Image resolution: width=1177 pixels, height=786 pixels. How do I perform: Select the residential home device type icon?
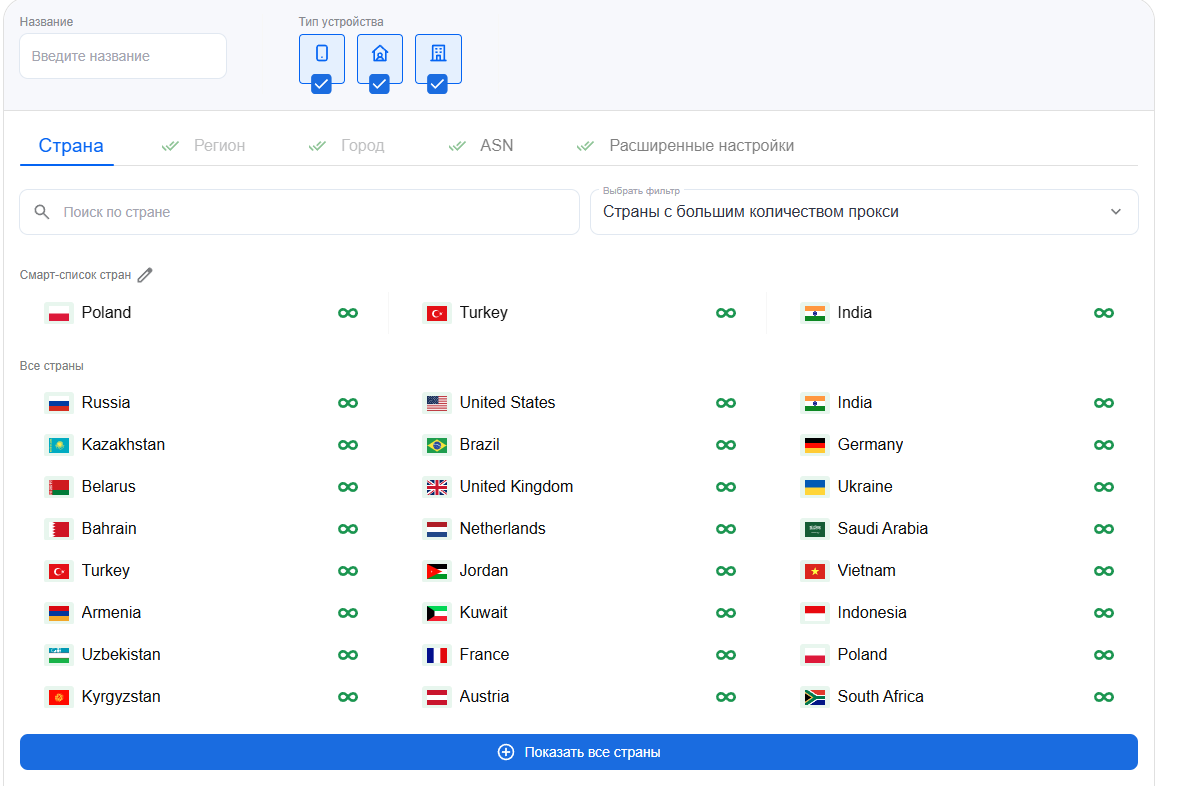(380, 54)
